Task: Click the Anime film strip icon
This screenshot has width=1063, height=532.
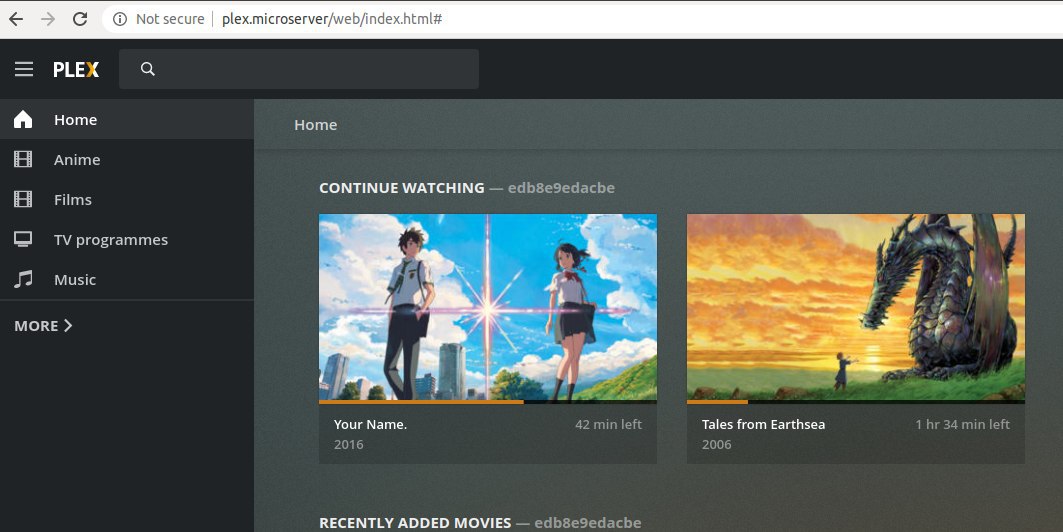Action: [23, 159]
